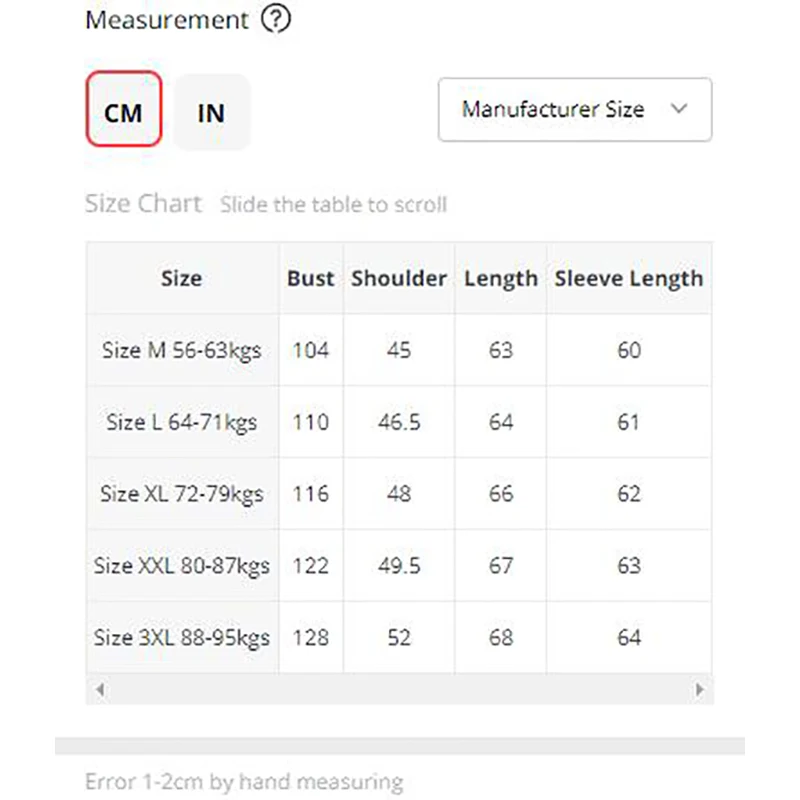
Task: Open the Manufacturer Size dropdown
Action: click(574, 110)
